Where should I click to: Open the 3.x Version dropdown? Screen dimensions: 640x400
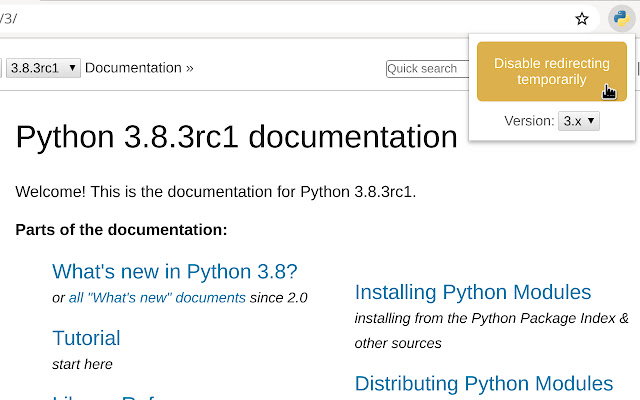pyautogui.click(x=579, y=121)
